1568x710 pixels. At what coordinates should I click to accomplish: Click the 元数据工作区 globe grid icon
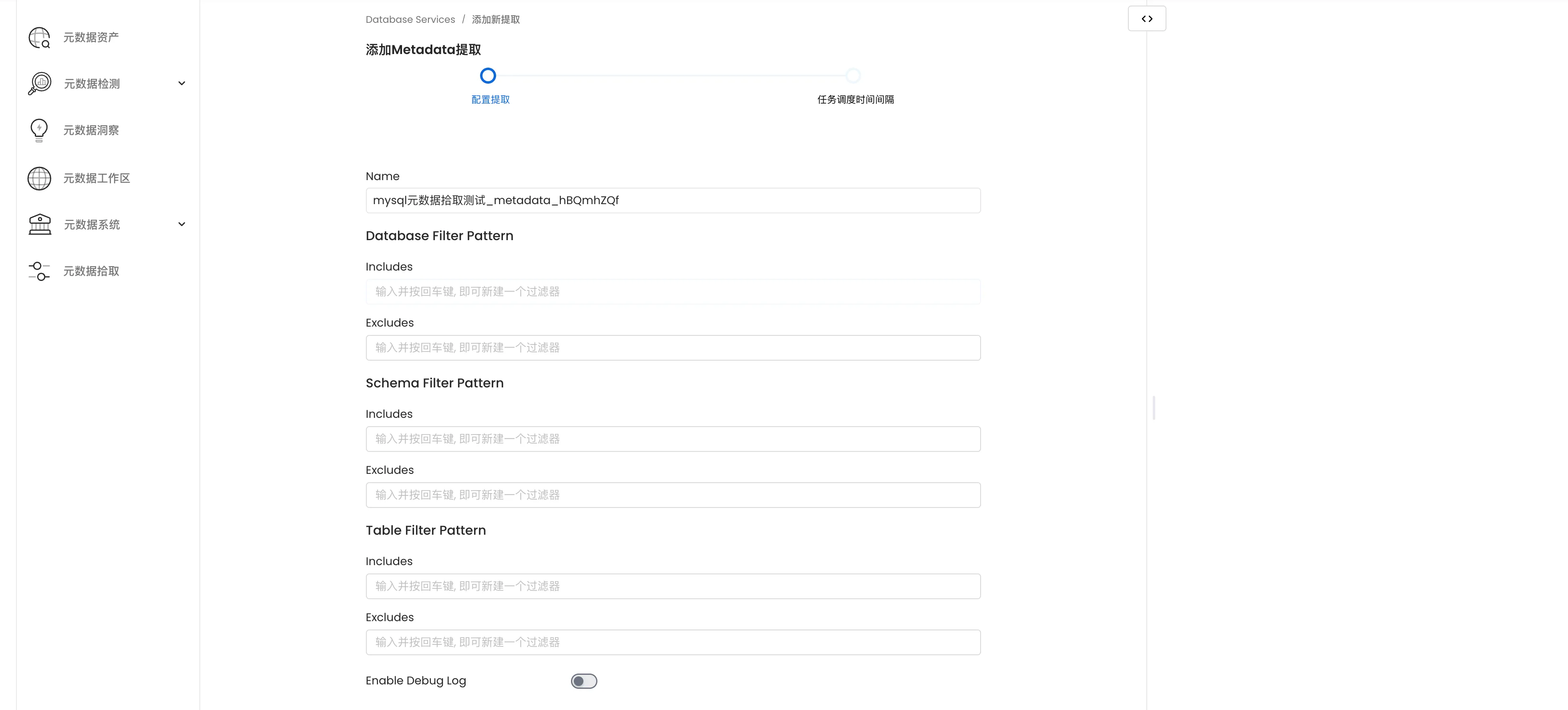40,178
